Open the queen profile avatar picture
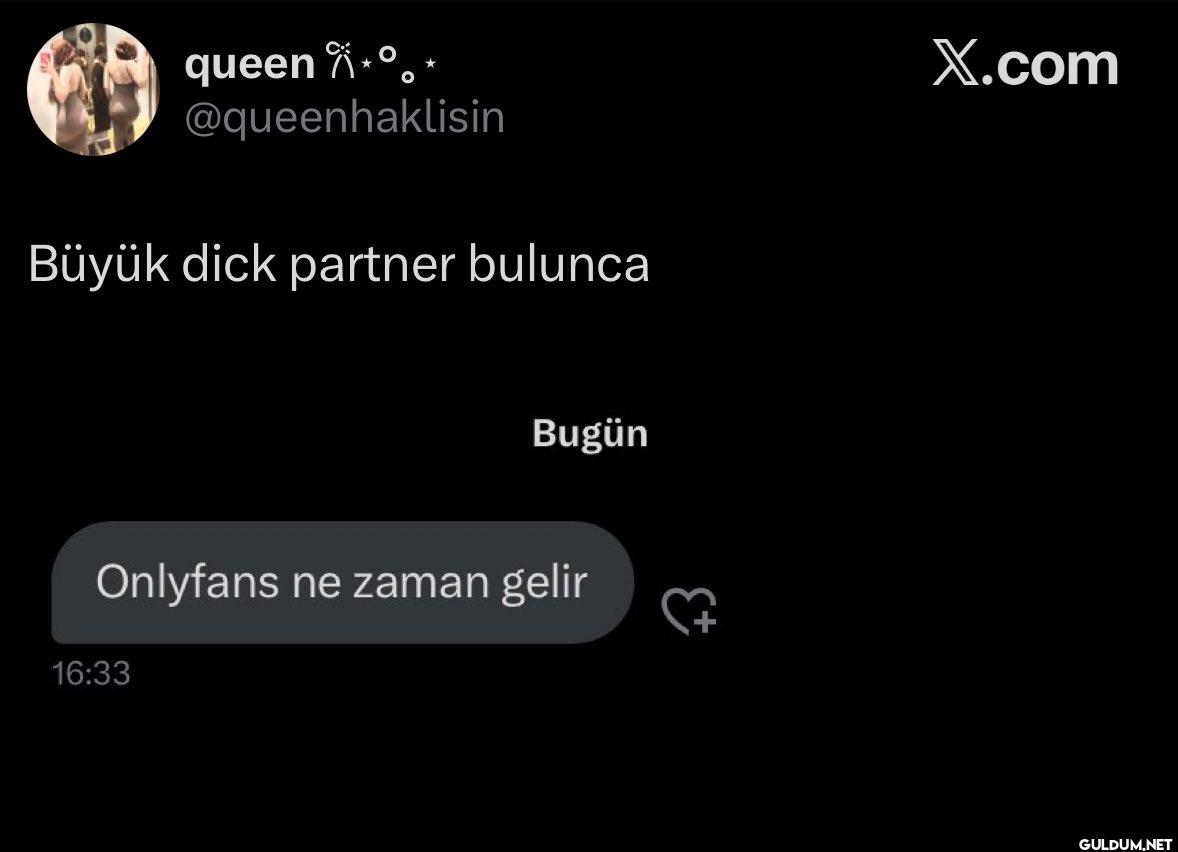 [x=93, y=89]
